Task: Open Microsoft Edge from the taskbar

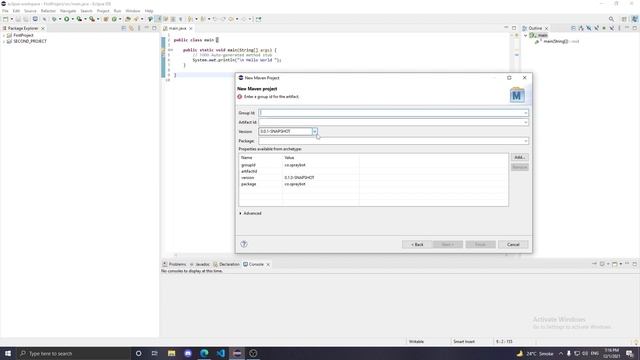Action: coord(204,353)
